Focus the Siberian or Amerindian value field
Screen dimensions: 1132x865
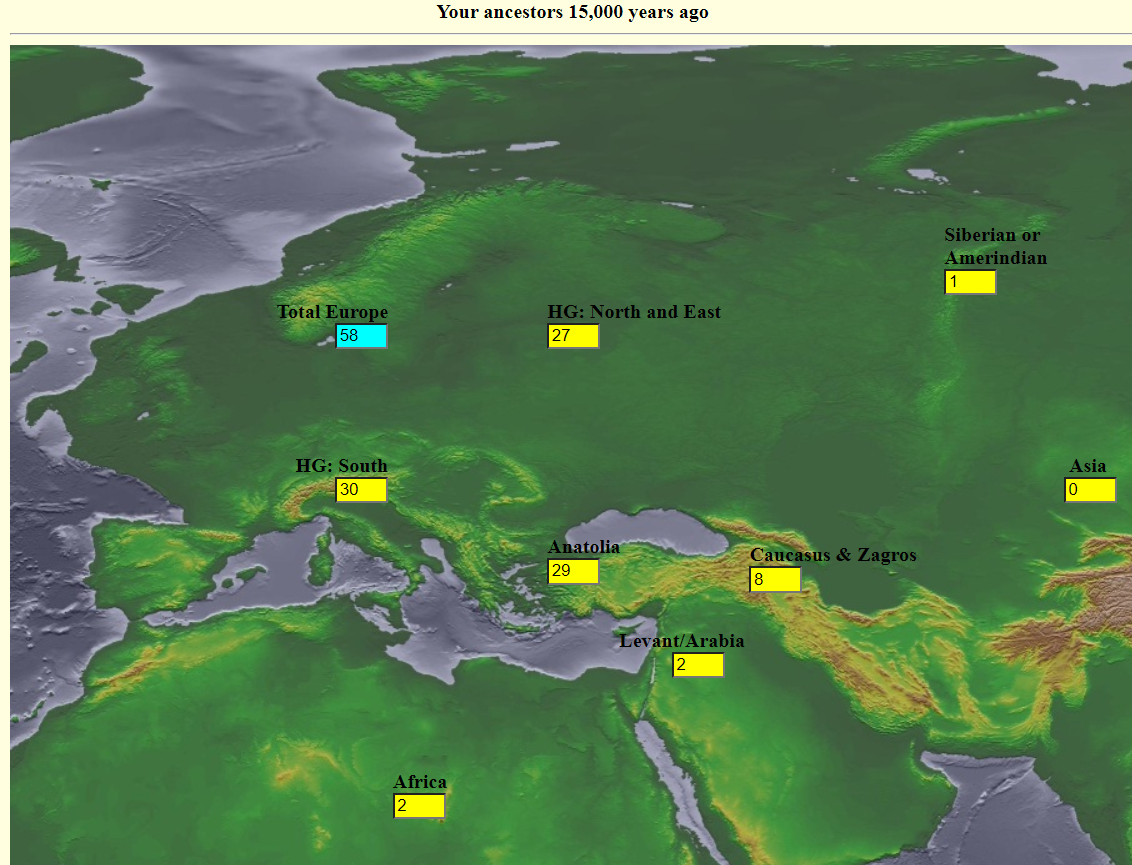click(x=970, y=282)
